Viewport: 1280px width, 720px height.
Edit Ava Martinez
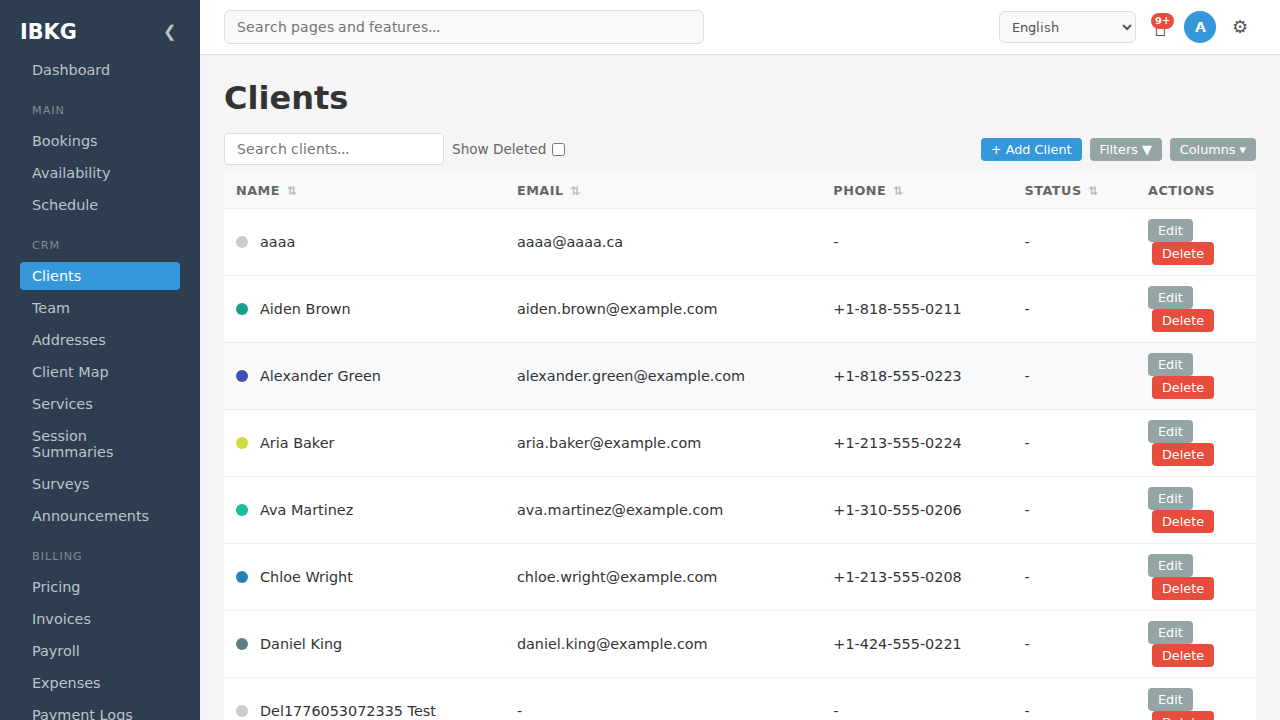(x=1170, y=499)
